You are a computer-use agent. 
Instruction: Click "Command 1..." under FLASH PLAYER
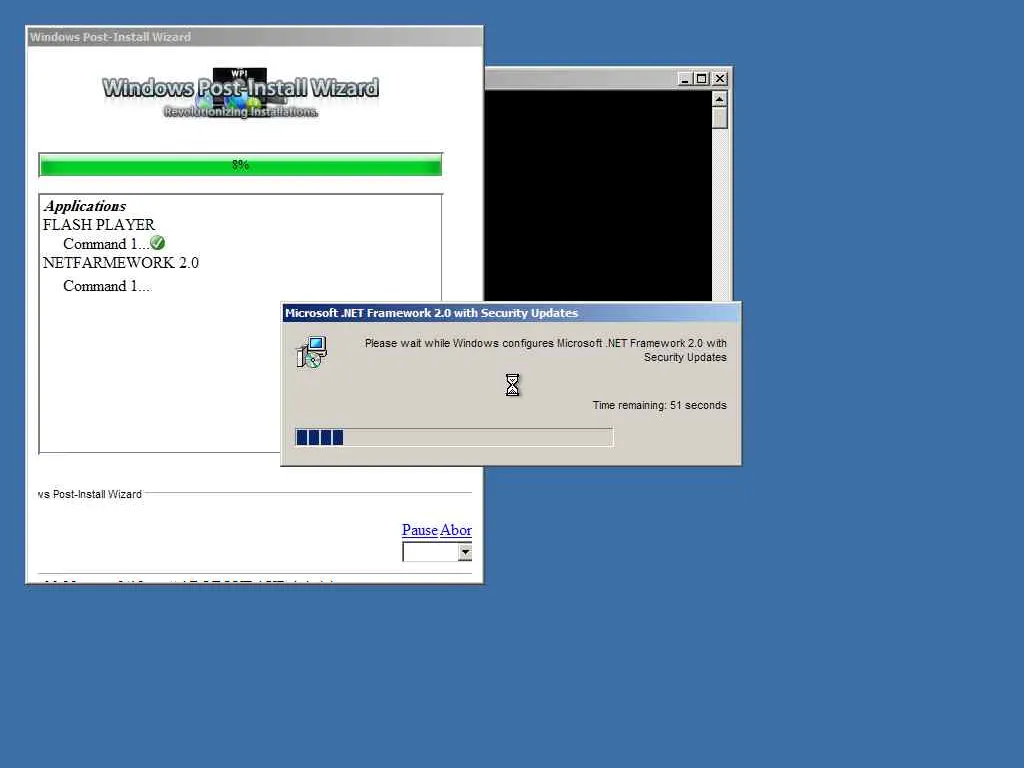[x=106, y=244]
